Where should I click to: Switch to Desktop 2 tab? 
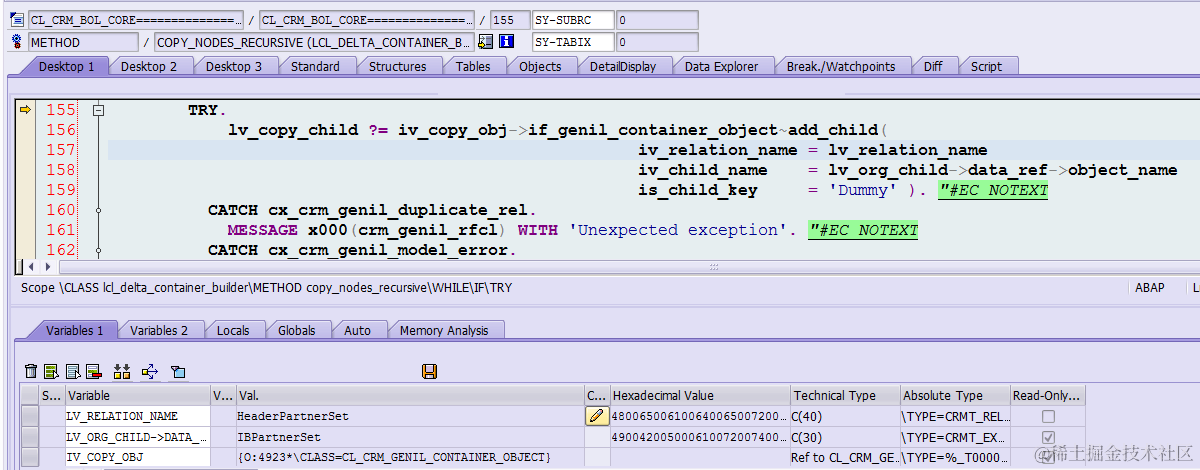tap(149, 66)
